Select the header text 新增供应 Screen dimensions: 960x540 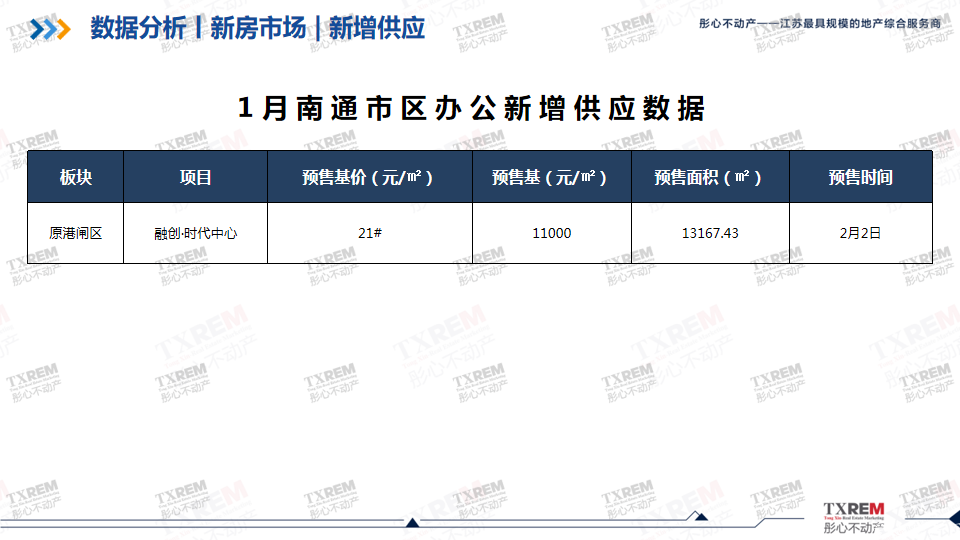click(x=377, y=28)
